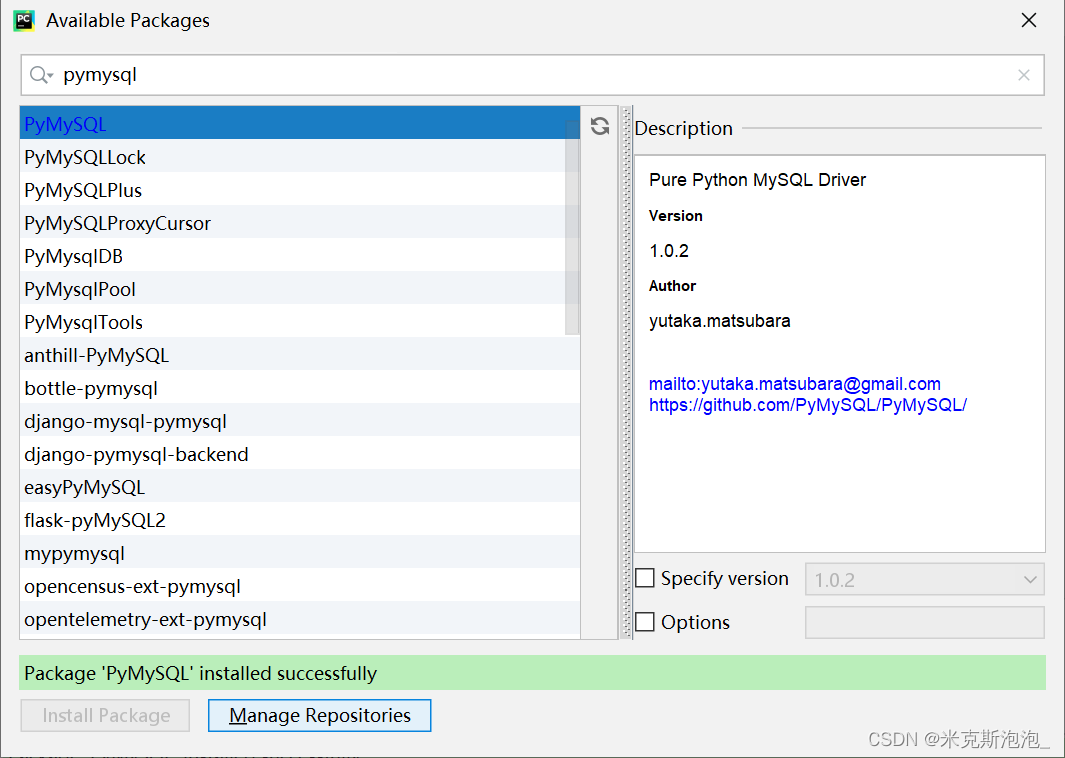Select django-pymysql-backend package
The height and width of the screenshot is (758, 1065).
click(x=300, y=454)
